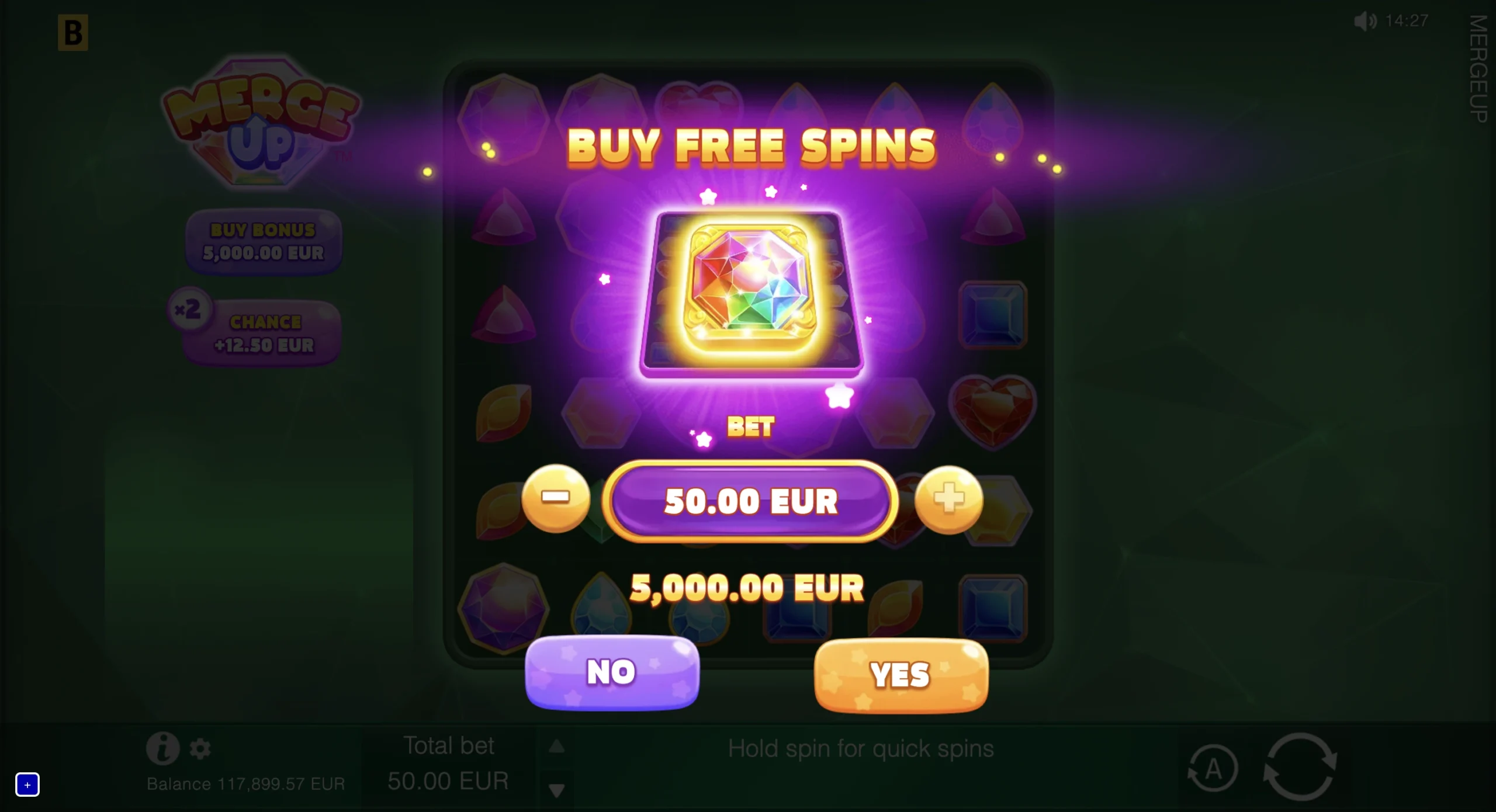Raise total bet with up arrow
Image resolution: width=1496 pixels, height=812 pixels.
[x=557, y=746]
